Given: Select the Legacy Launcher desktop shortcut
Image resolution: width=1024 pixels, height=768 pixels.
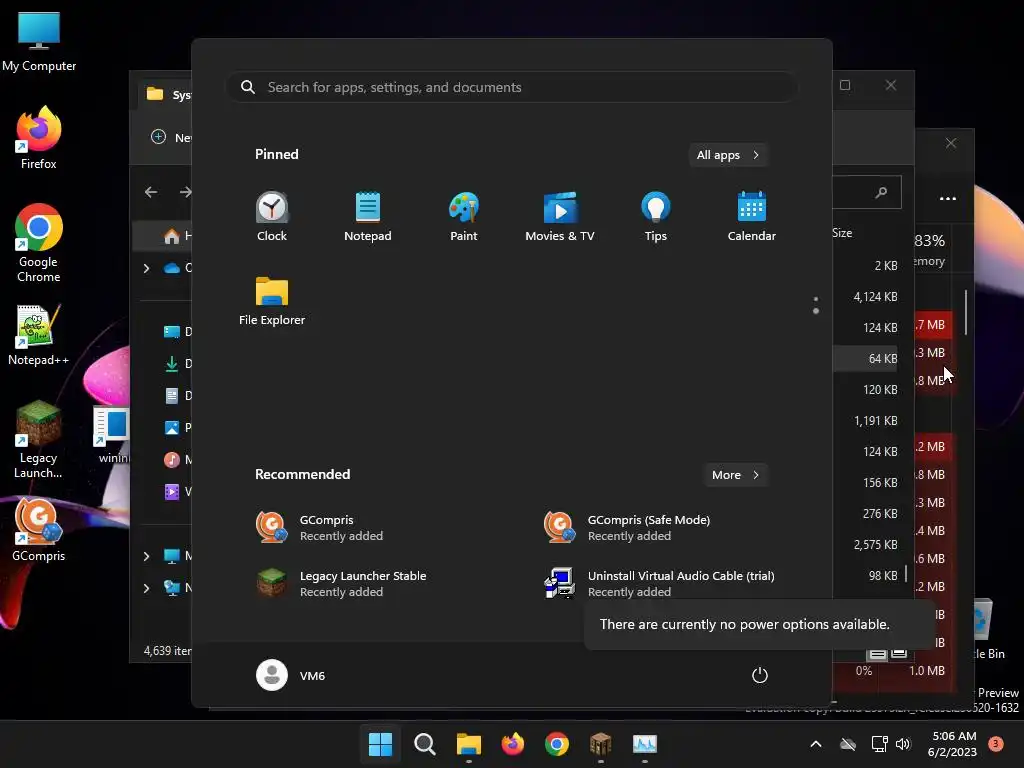Looking at the screenshot, I should click(x=39, y=439).
